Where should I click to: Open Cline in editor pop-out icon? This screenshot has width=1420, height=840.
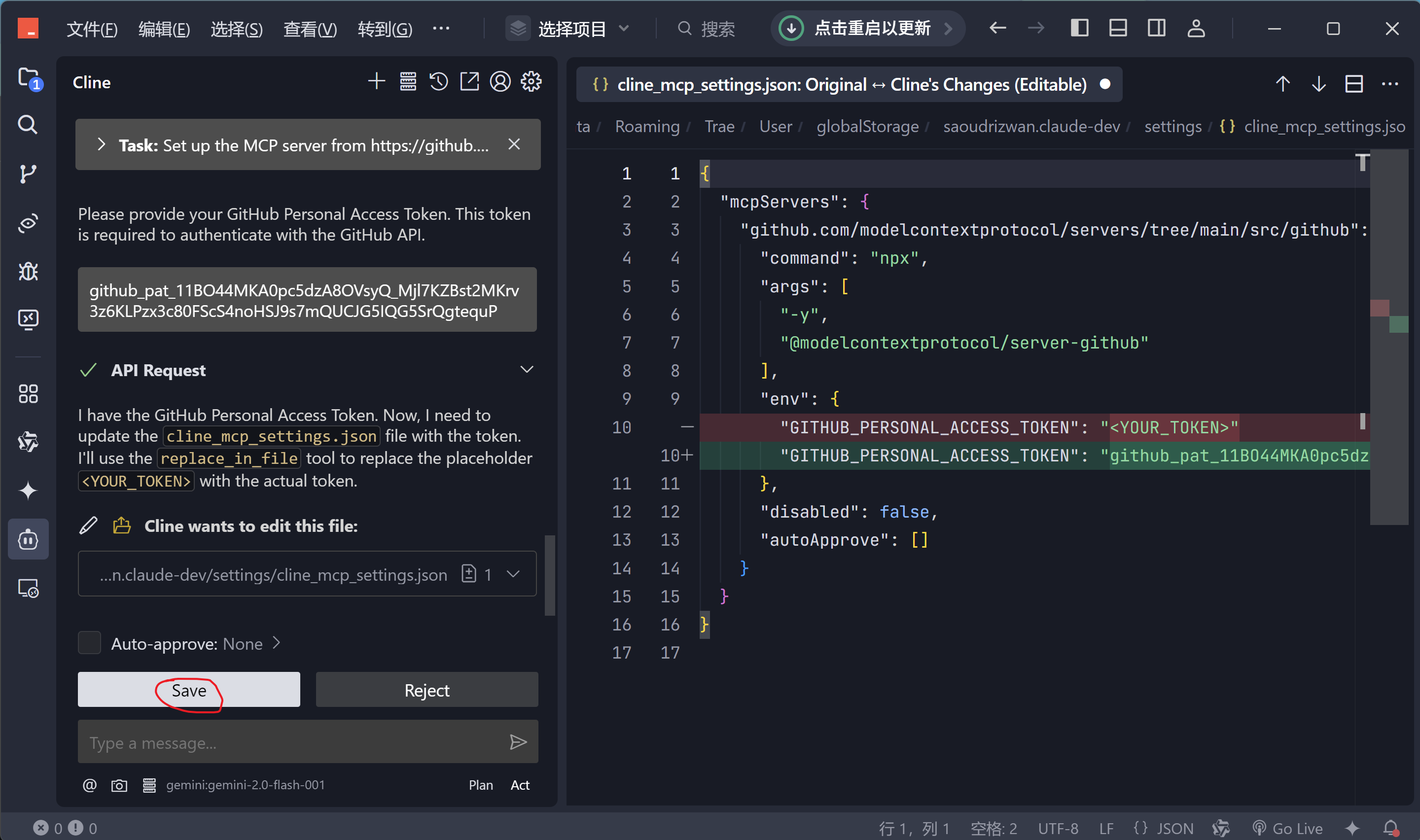[x=469, y=82]
